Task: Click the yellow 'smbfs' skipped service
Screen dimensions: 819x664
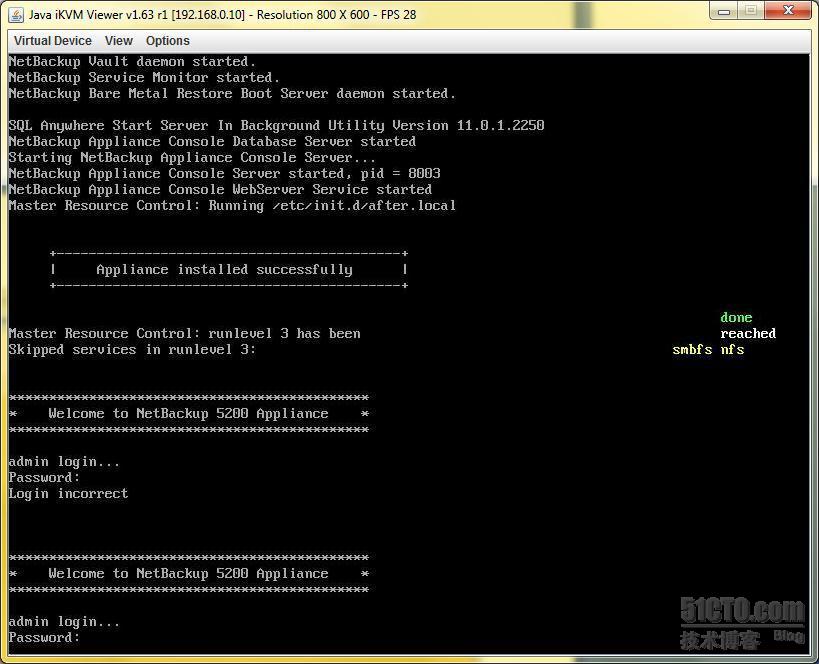Action: (x=692, y=350)
